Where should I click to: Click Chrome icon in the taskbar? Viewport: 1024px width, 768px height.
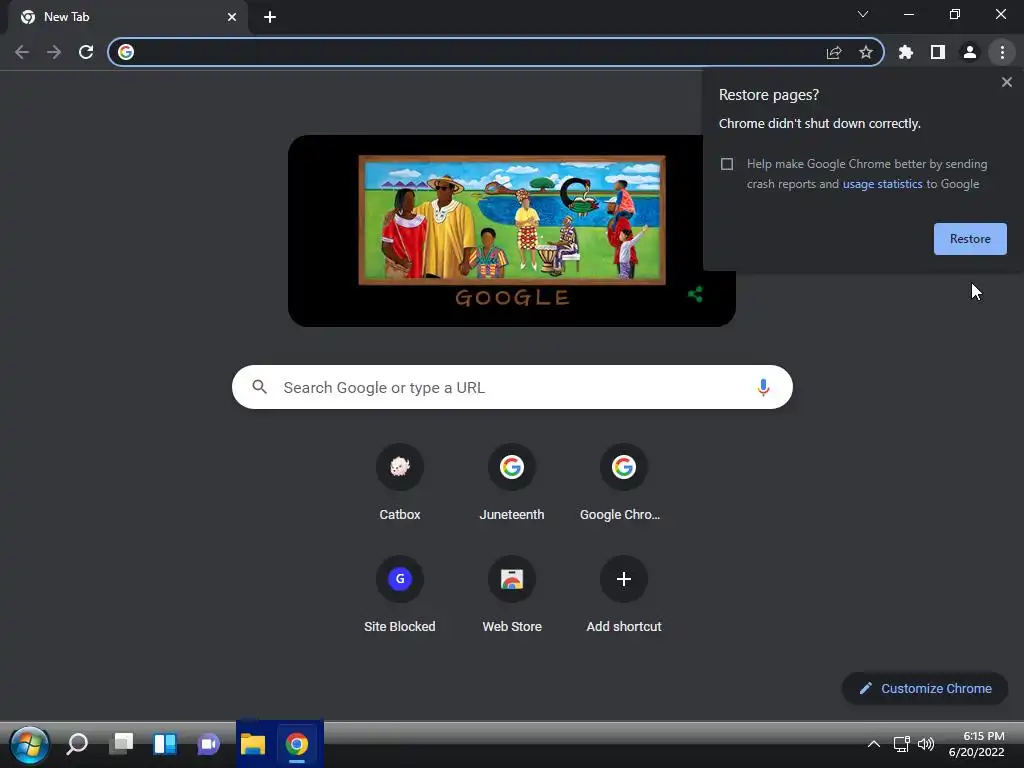(x=296, y=744)
